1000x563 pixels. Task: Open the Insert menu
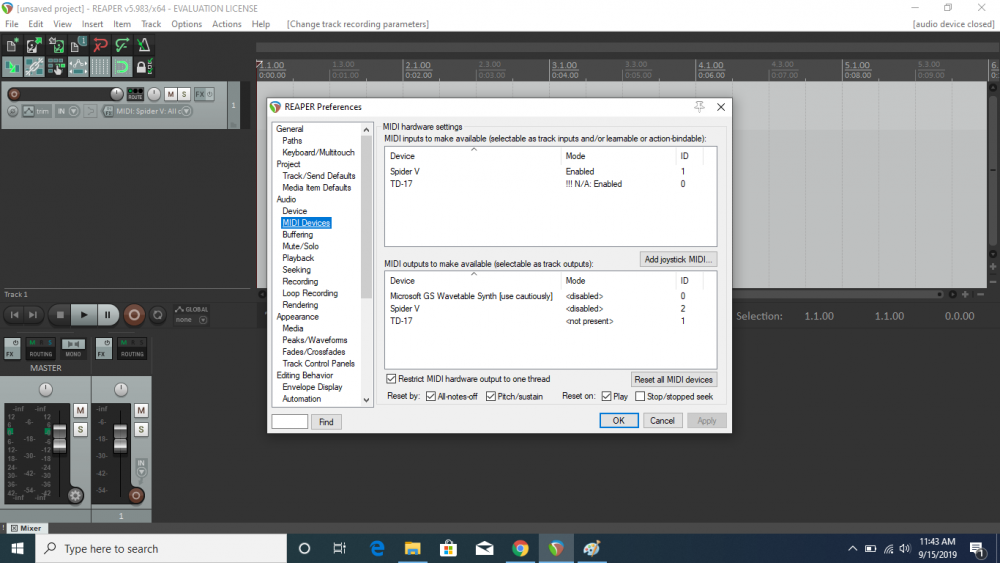pos(92,24)
